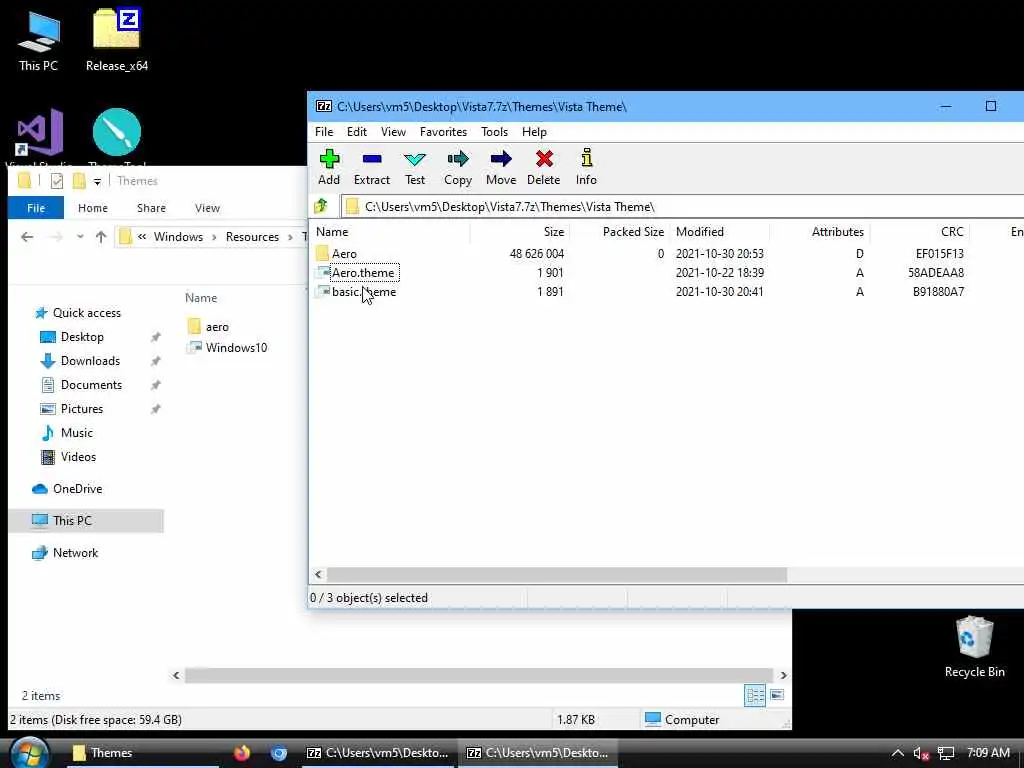Click the 7-Zip address path field
Image resolution: width=1024 pixels, height=768 pixels.
tap(682, 207)
